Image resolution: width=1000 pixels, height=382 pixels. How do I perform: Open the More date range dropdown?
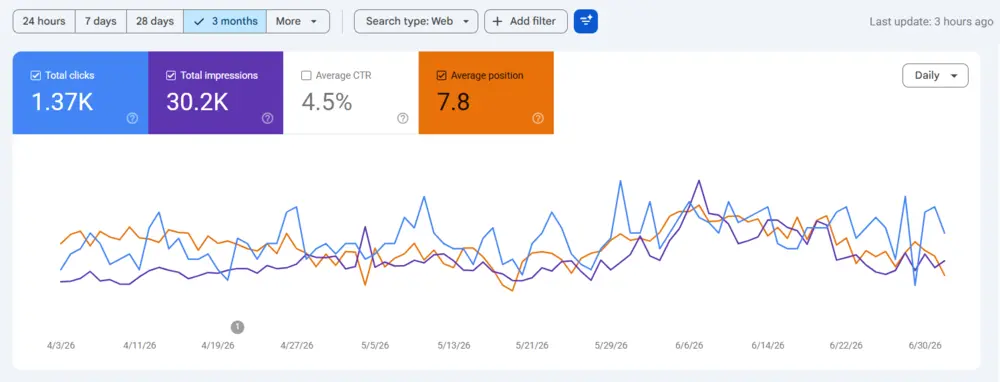point(298,21)
